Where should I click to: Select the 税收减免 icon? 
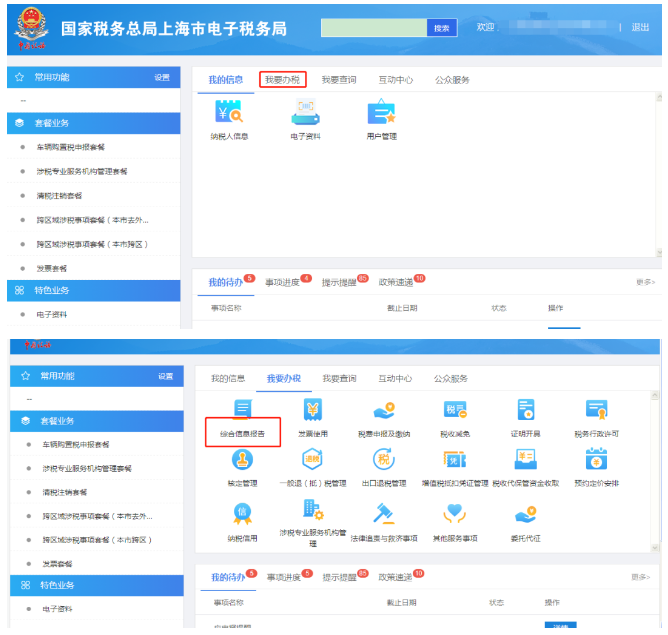pyautogui.click(x=455, y=410)
